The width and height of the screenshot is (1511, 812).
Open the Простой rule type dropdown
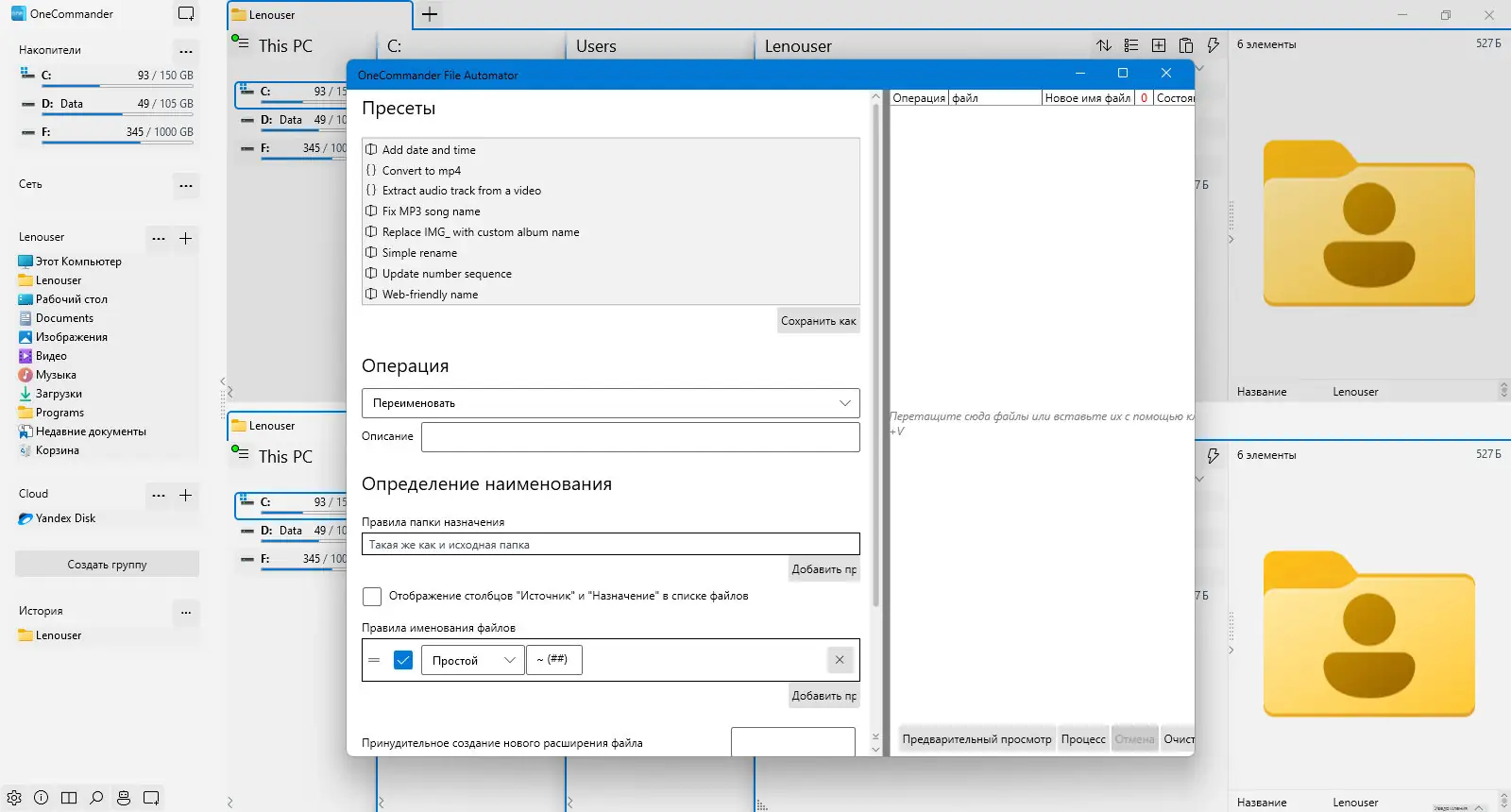[x=472, y=660]
